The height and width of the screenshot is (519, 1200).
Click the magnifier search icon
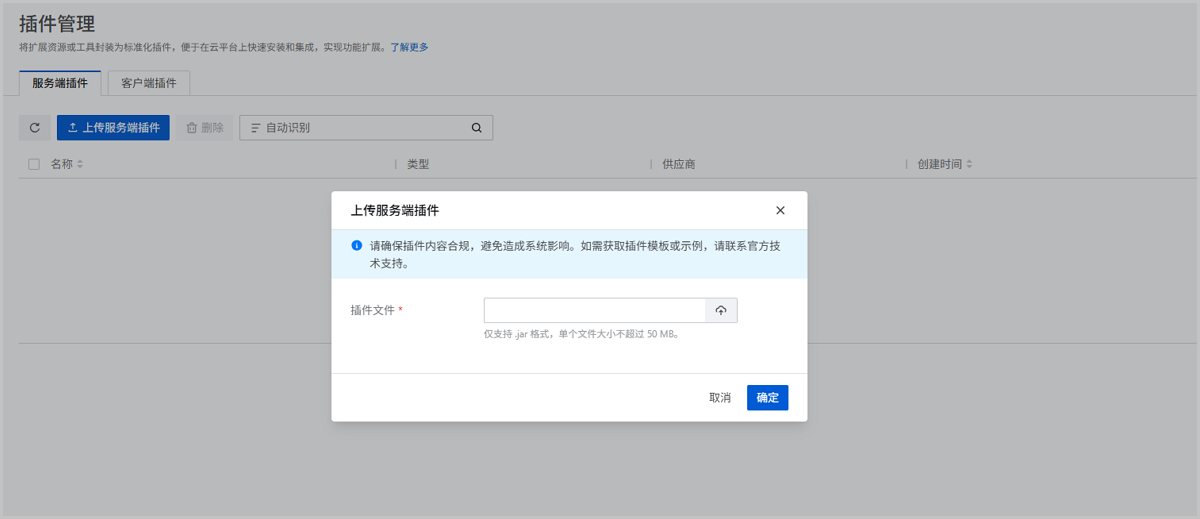point(477,128)
